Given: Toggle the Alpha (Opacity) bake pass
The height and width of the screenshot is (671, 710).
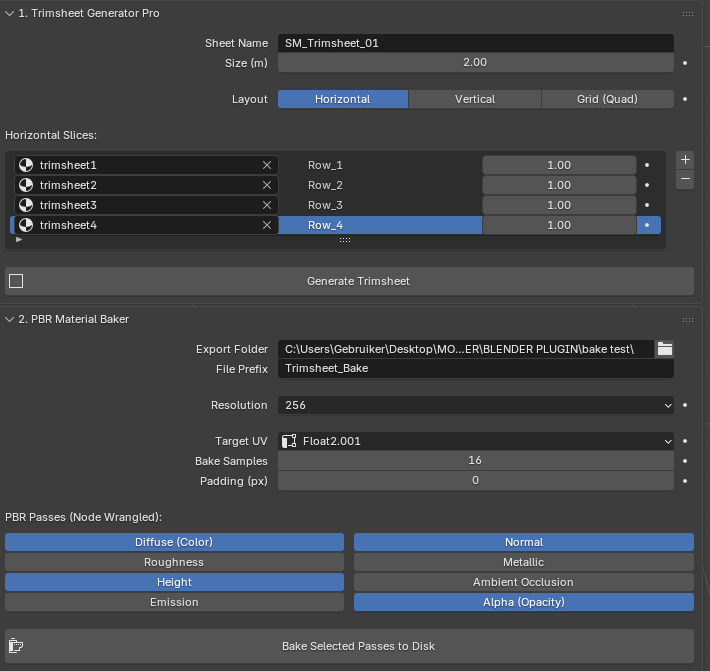Looking at the screenshot, I should (x=524, y=602).
